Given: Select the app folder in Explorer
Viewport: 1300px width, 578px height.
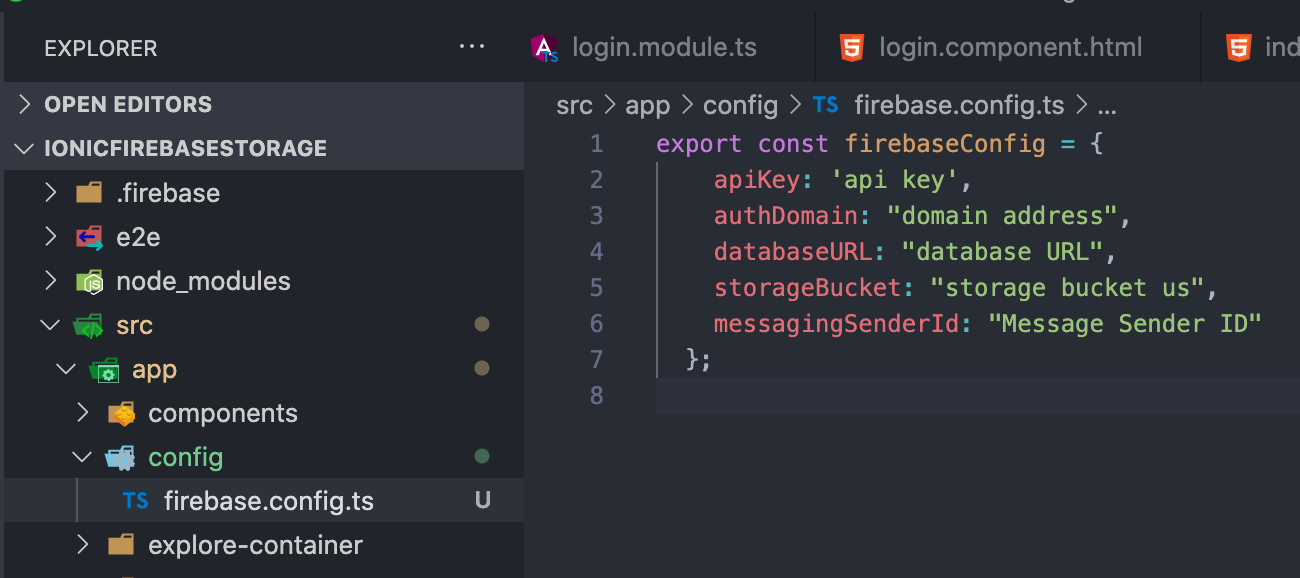Looking at the screenshot, I should (x=154, y=370).
